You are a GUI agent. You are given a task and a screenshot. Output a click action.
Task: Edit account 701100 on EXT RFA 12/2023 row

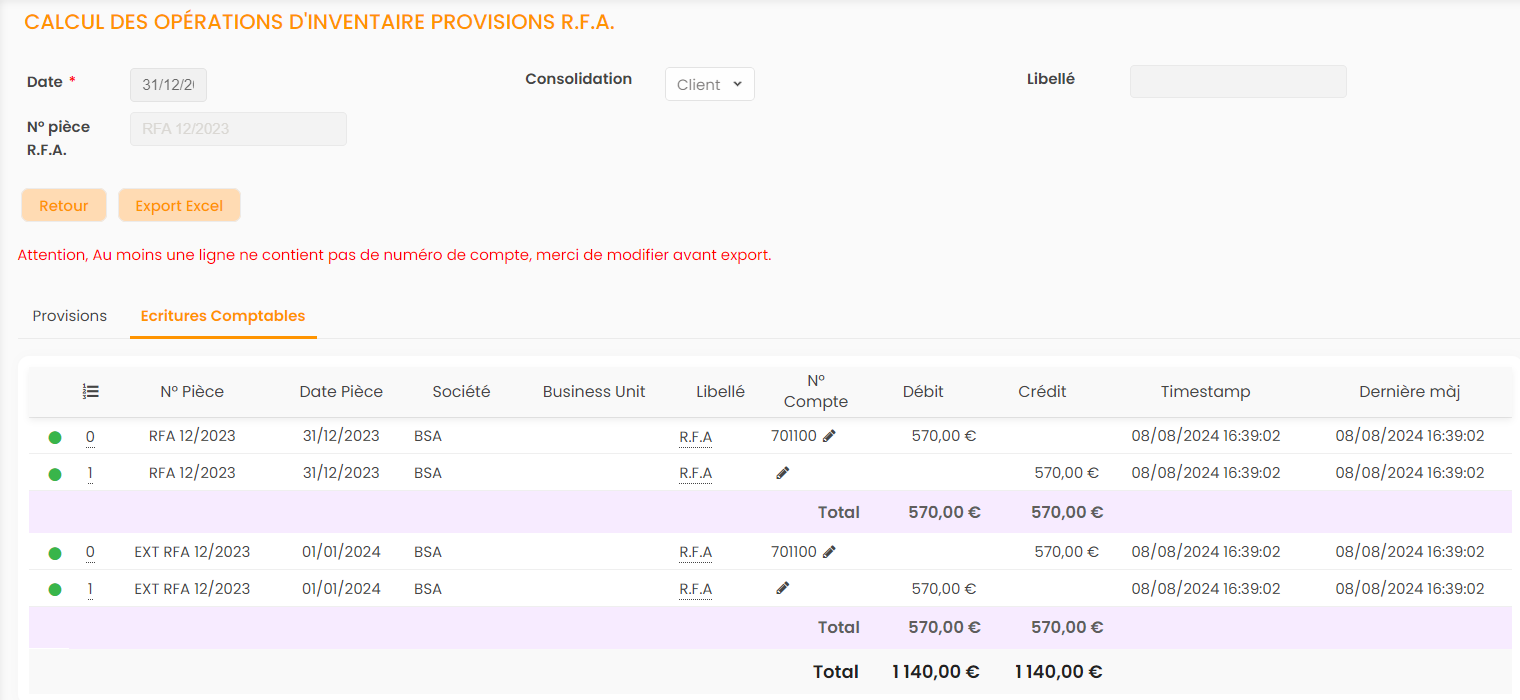click(829, 552)
